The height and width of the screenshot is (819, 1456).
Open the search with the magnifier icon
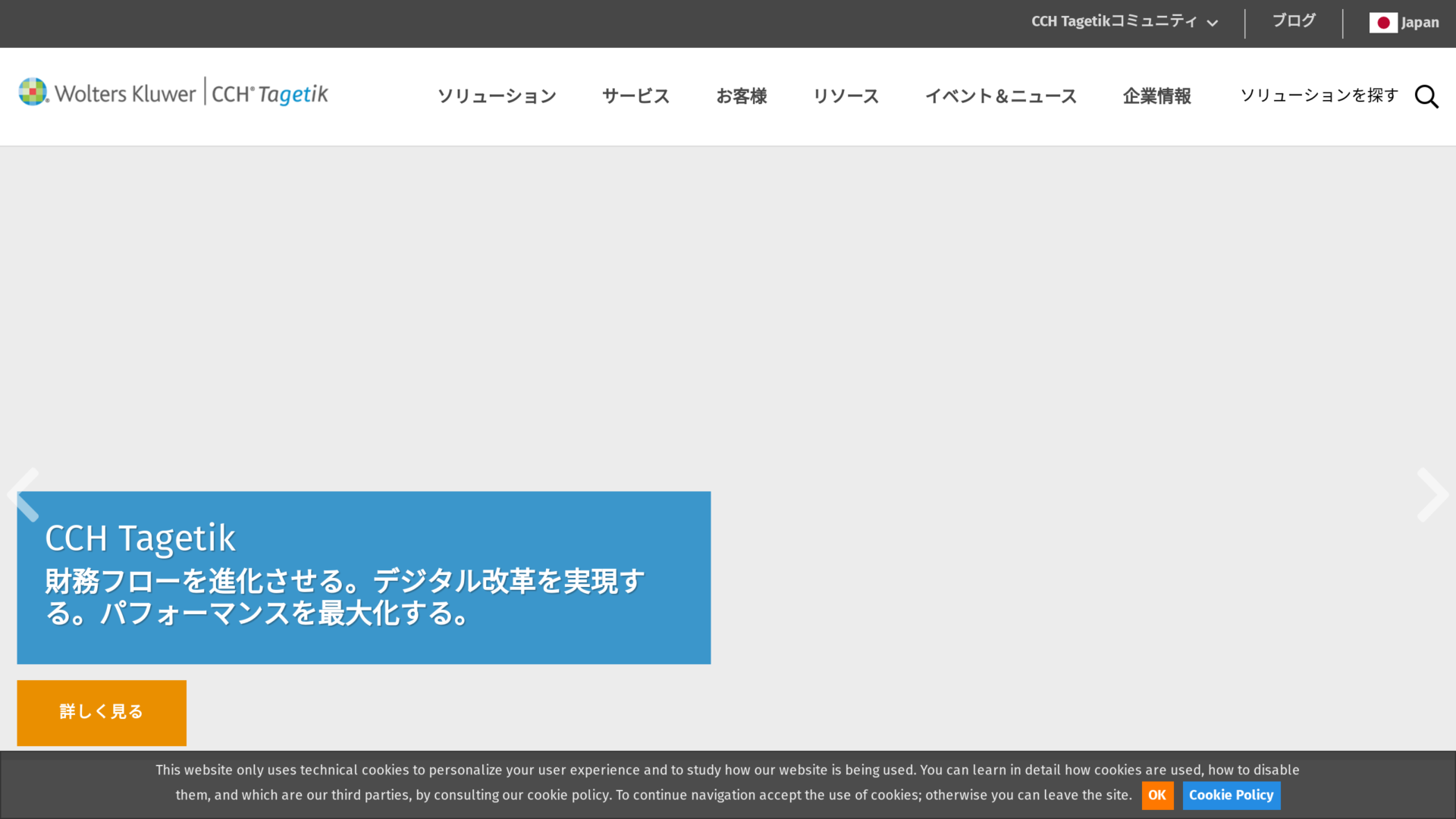(x=1426, y=96)
